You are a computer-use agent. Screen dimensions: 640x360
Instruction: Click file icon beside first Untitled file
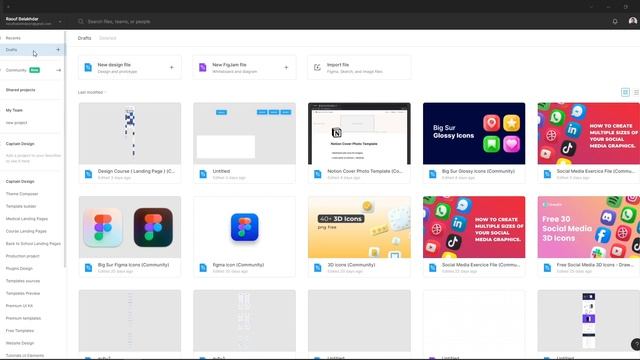point(203,174)
